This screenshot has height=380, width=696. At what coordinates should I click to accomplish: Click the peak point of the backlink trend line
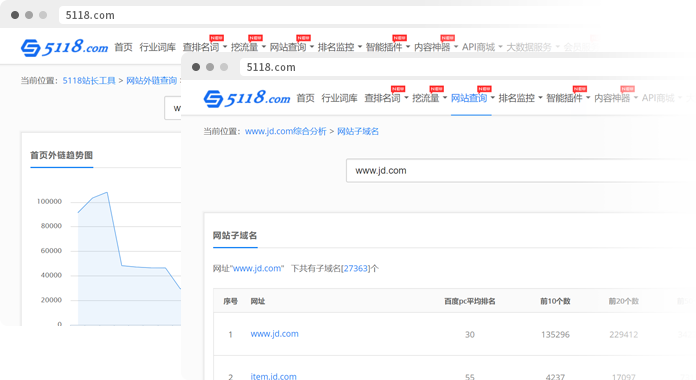tap(107, 193)
